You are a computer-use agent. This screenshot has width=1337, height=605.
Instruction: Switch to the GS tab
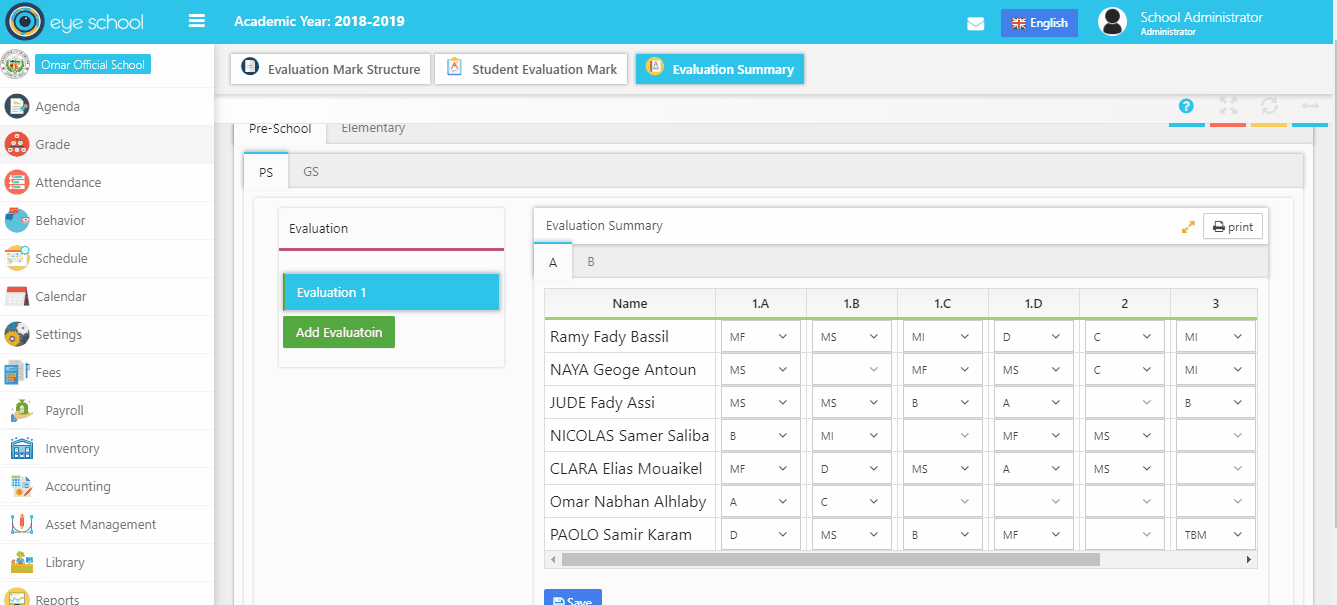click(311, 171)
